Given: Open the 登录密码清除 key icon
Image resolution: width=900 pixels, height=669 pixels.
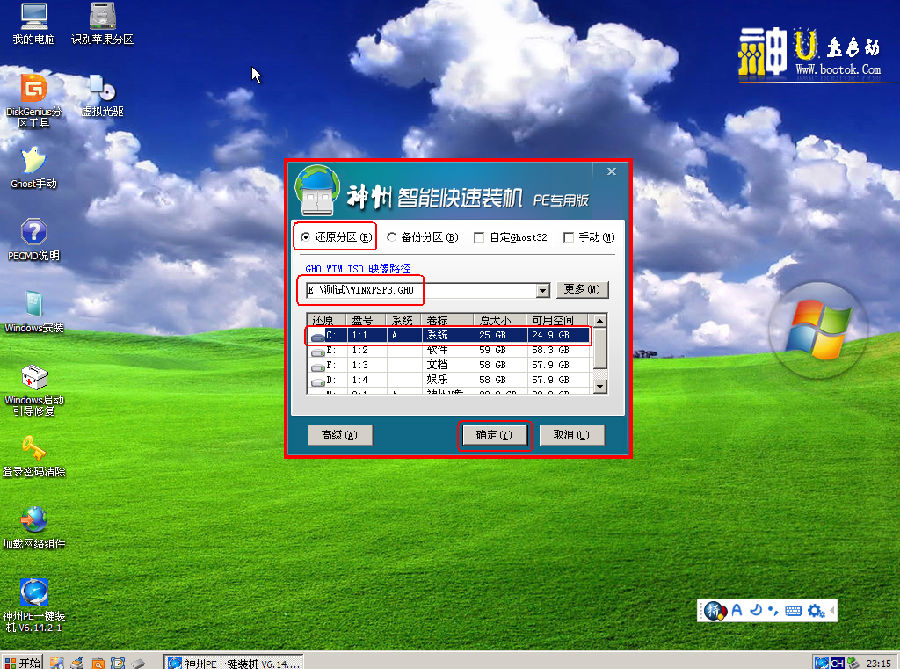Looking at the screenshot, I should [33, 451].
